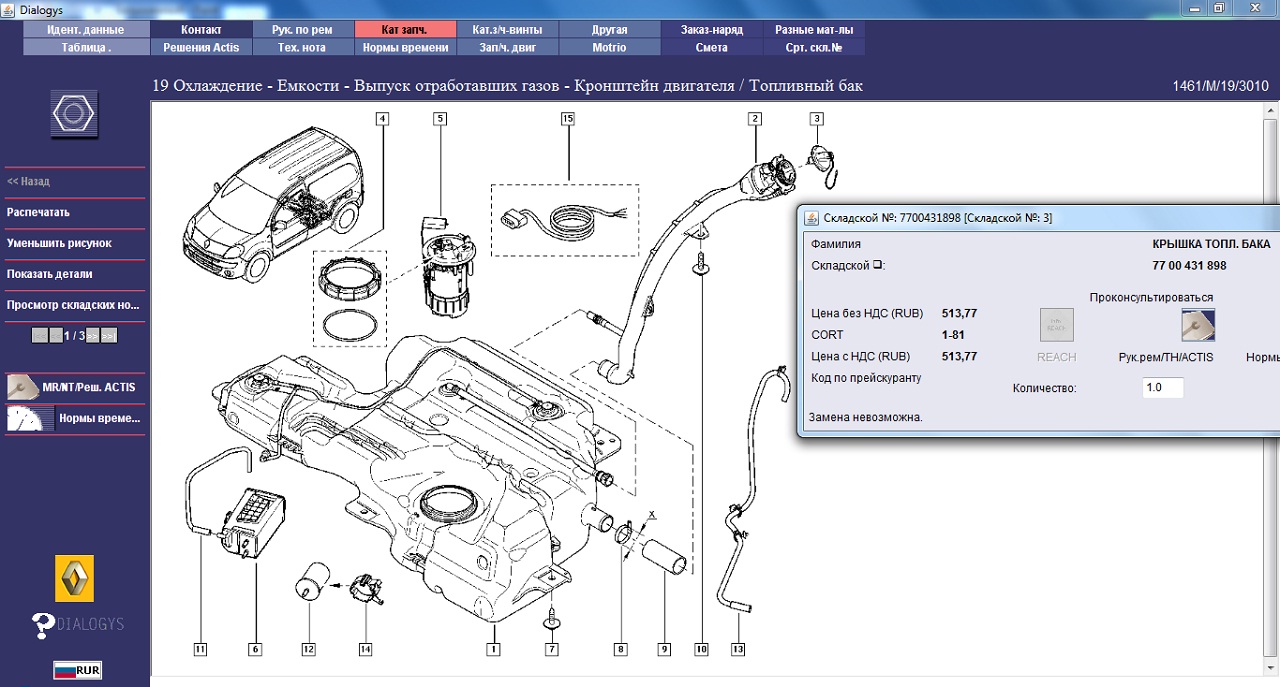The image size is (1280, 687).
Task: Go to first diagram page button
Action: tap(39, 336)
